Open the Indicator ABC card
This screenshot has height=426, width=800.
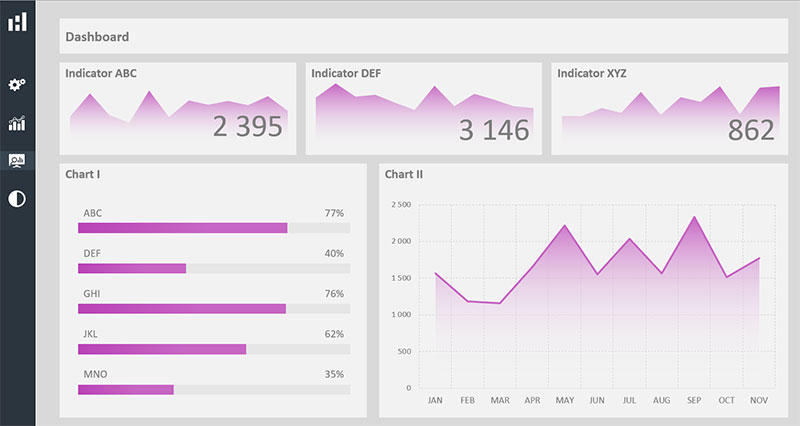pyautogui.click(x=178, y=108)
